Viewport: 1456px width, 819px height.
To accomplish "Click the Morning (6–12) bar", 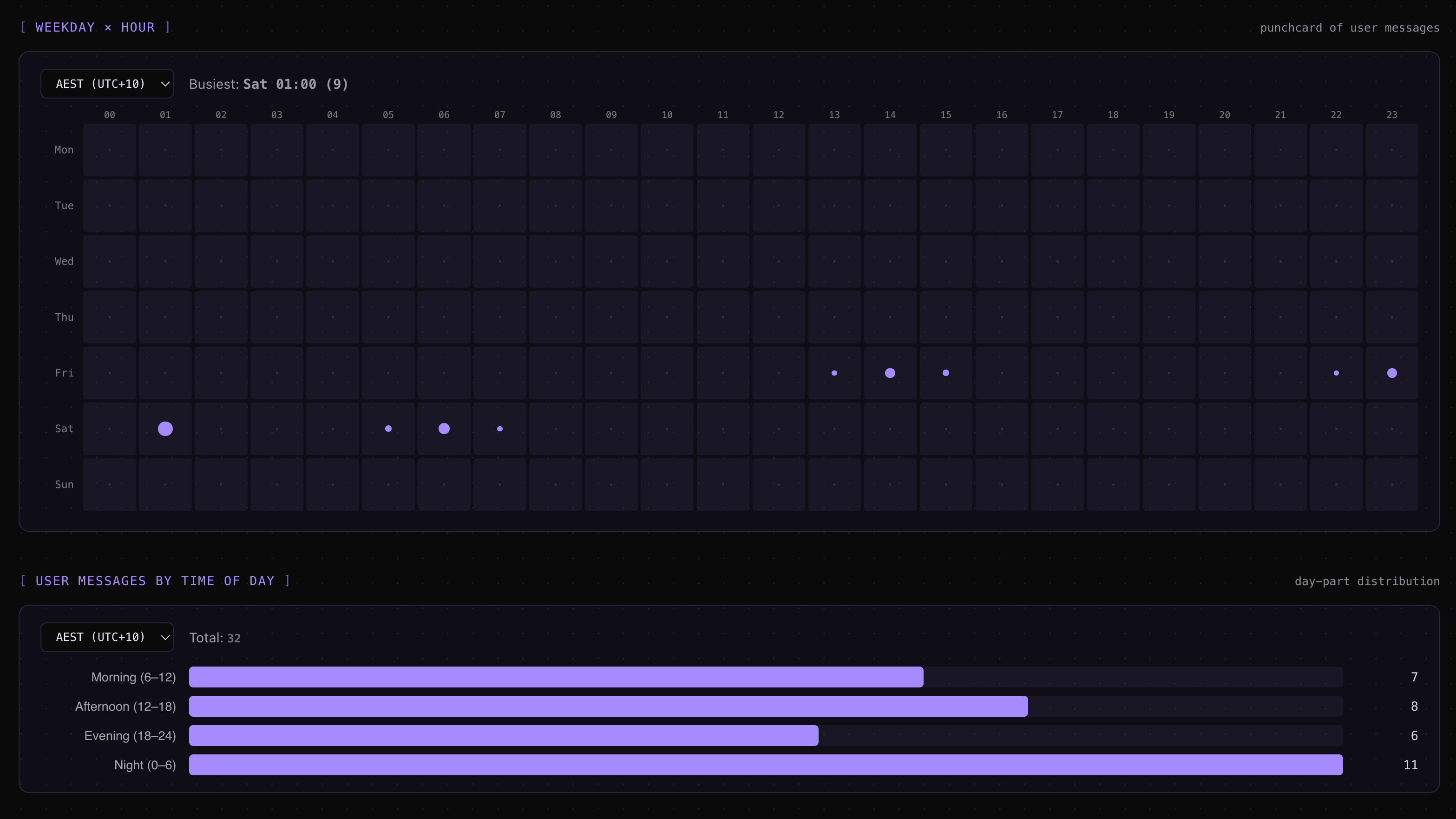I will pos(556,677).
